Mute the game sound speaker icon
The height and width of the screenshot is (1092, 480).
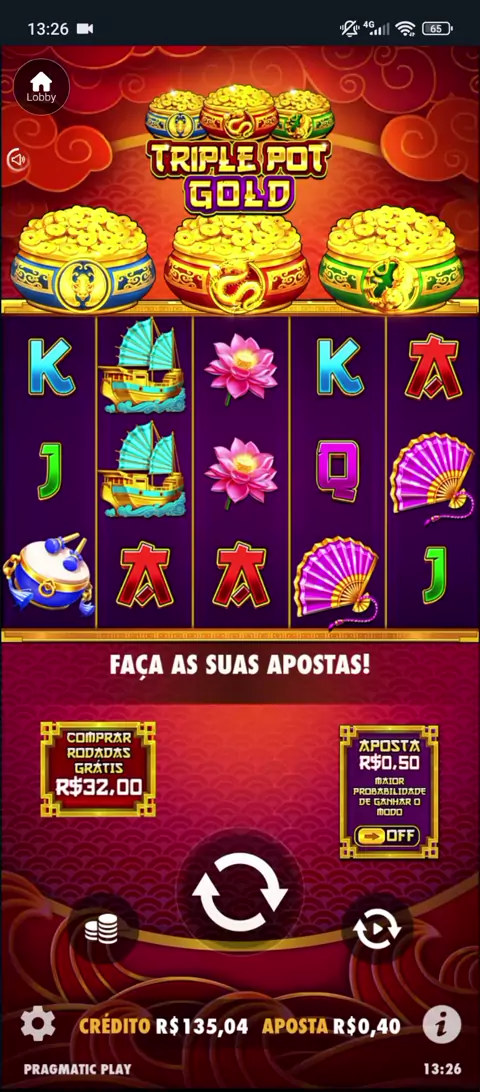click(x=17, y=159)
